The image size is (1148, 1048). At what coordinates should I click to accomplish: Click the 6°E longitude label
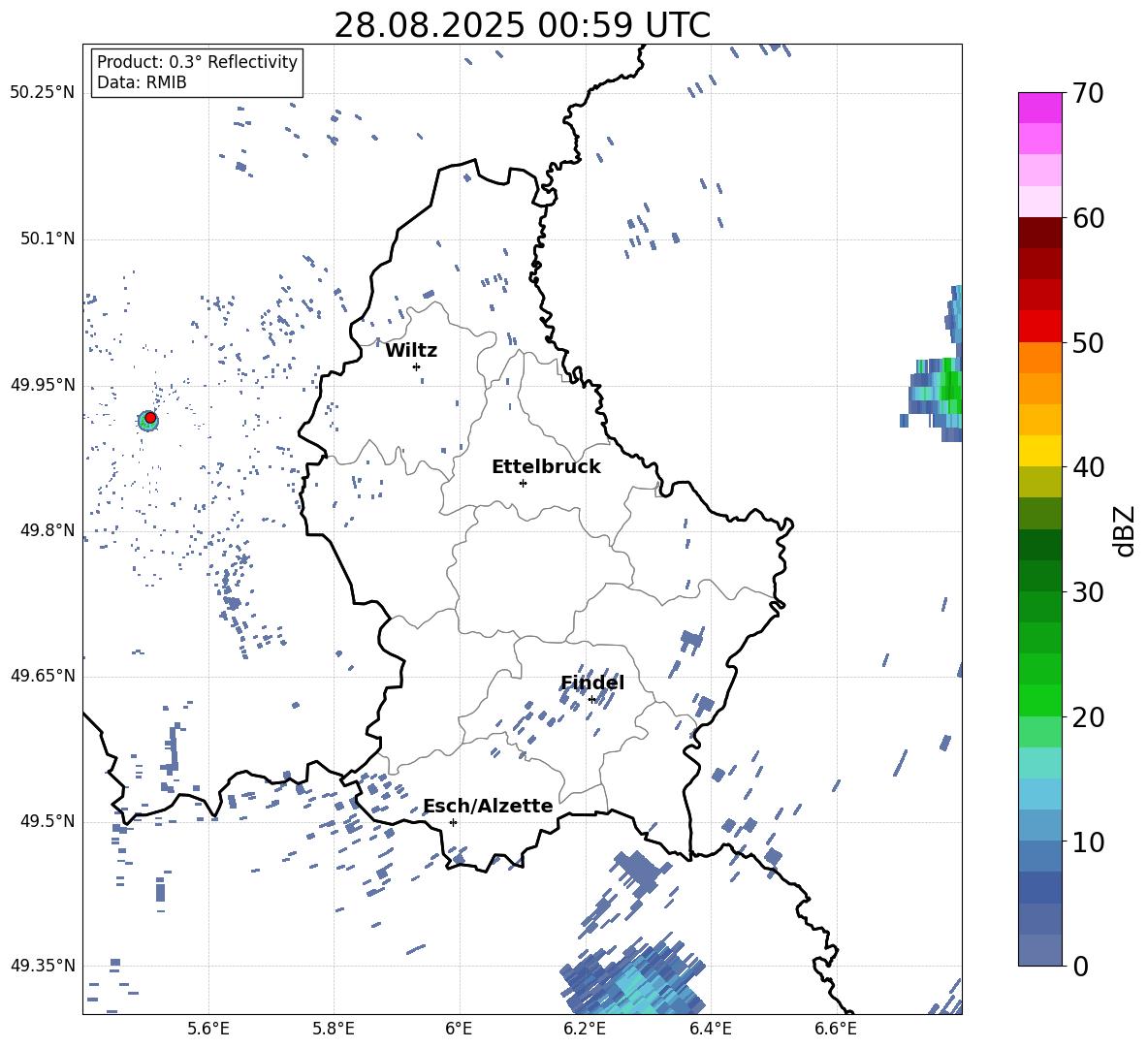click(x=459, y=1029)
